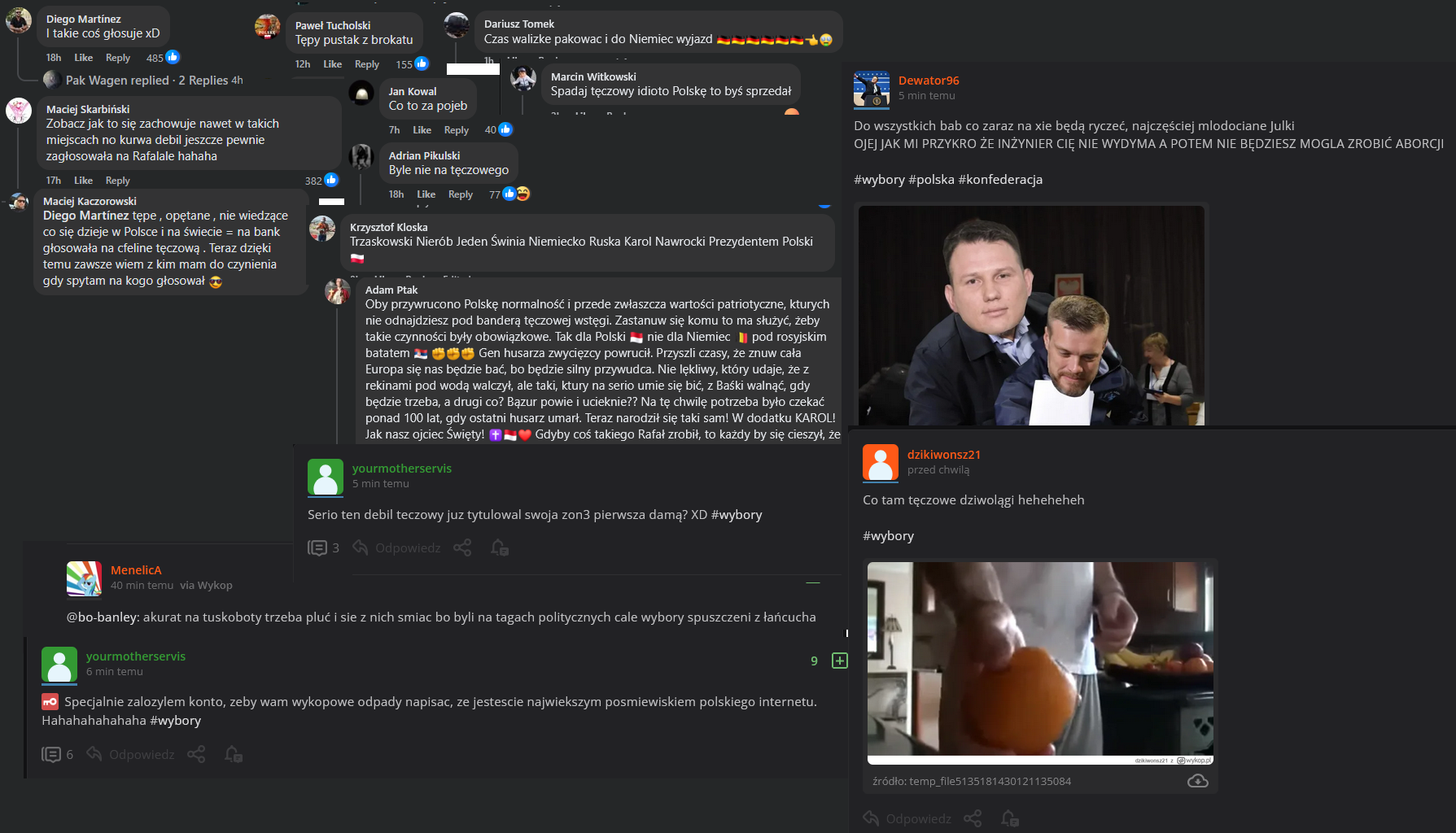The height and width of the screenshot is (833, 1456).
Task: Click bell icon under the 'Specjalnie zalozylem' post
Action: pyautogui.click(x=234, y=754)
